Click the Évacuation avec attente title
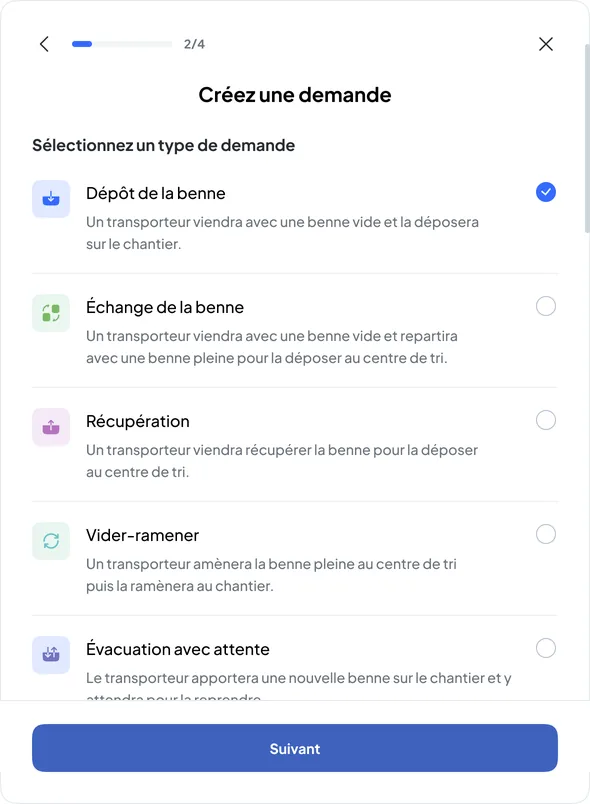 point(178,649)
